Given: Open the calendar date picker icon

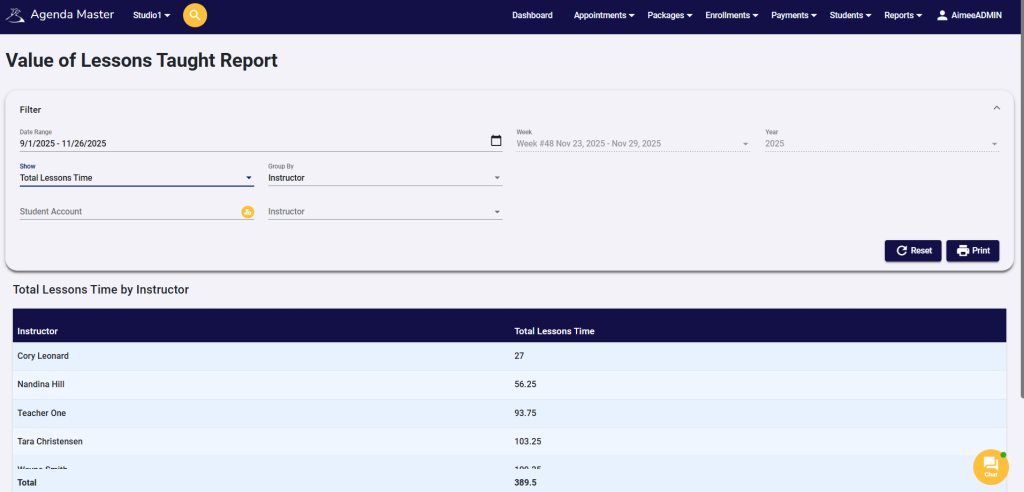Looking at the screenshot, I should pos(496,141).
